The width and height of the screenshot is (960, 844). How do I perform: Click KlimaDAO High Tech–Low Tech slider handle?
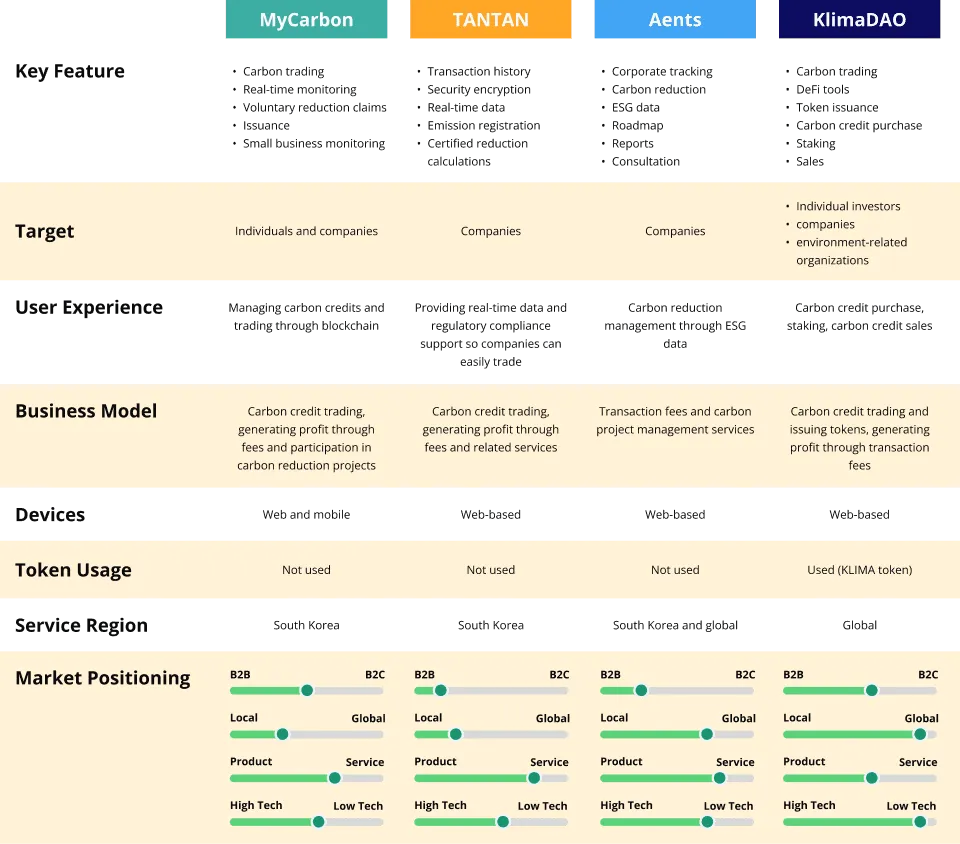[x=920, y=822]
